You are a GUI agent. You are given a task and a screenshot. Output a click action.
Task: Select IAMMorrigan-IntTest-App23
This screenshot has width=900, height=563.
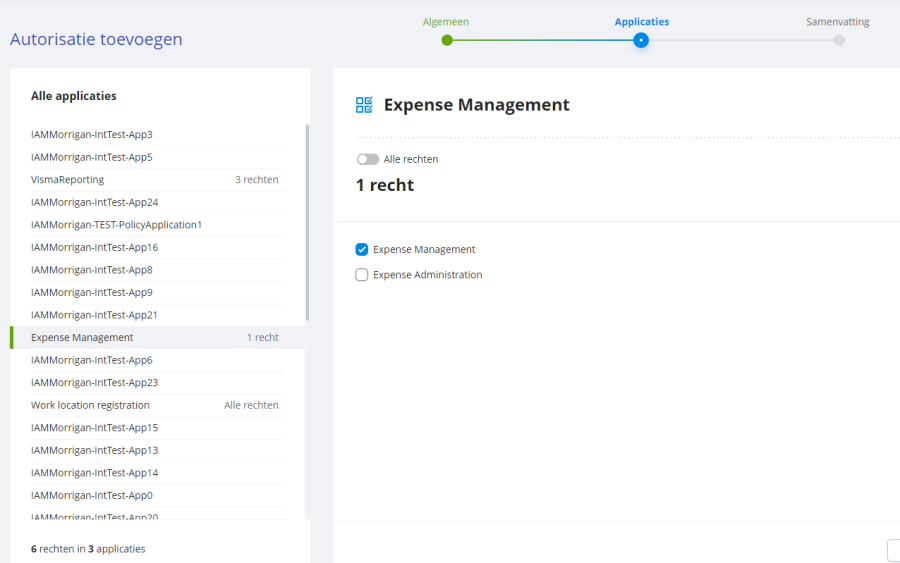click(x=156, y=382)
